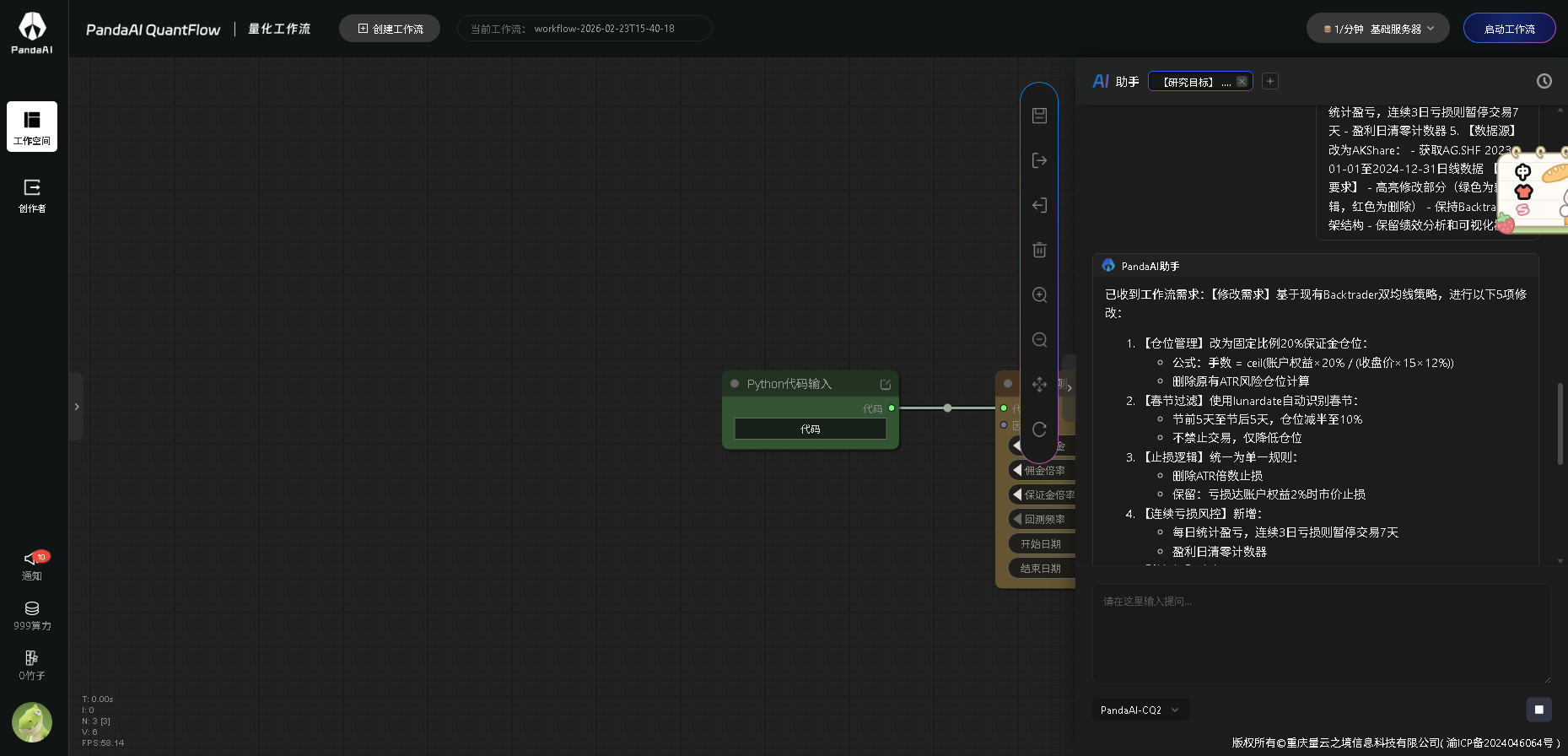Click the move/fit-view arrows icon
Image resolution: width=1568 pixels, height=756 pixels.
(1039, 384)
